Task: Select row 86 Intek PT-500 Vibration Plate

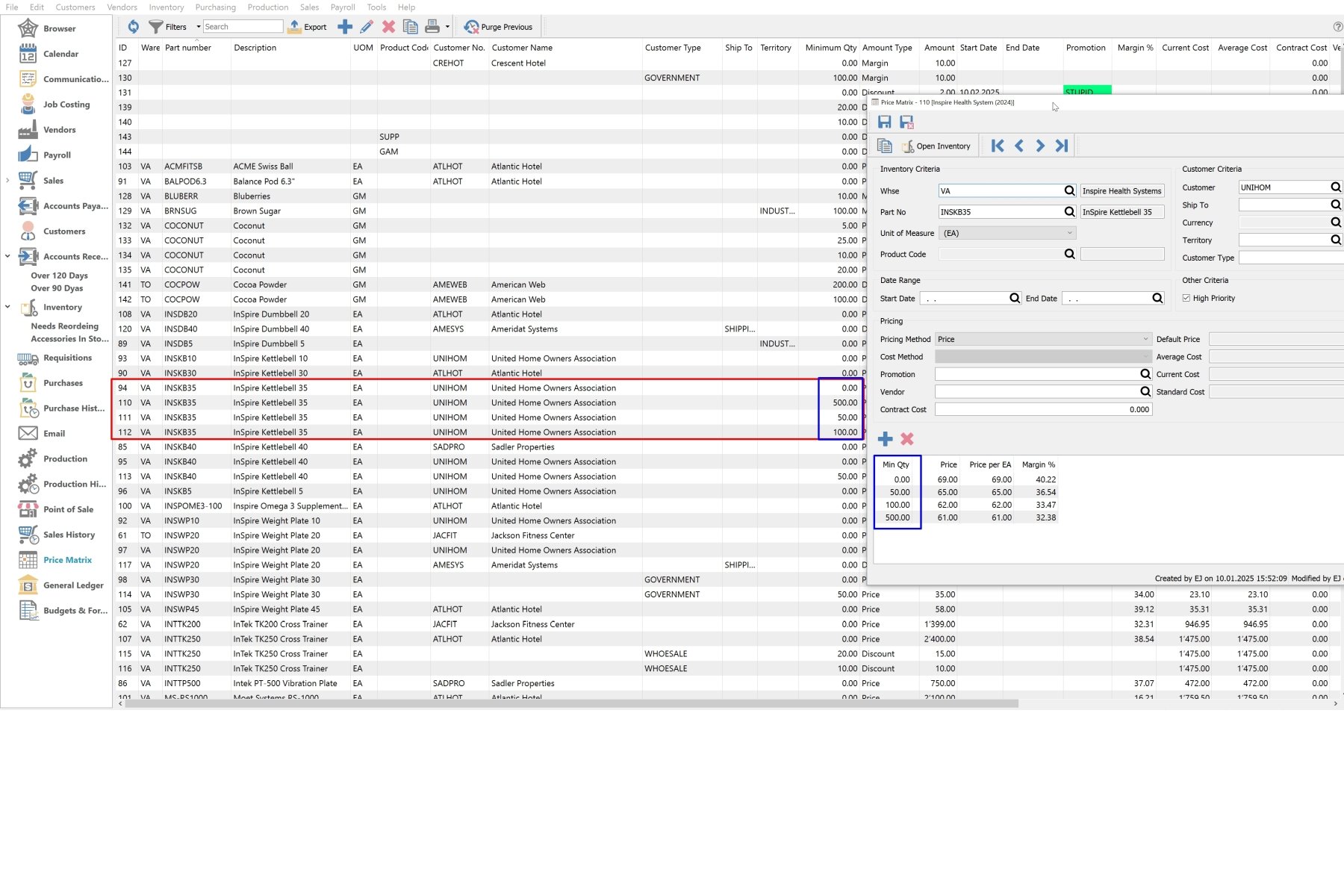Action: [728, 683]
